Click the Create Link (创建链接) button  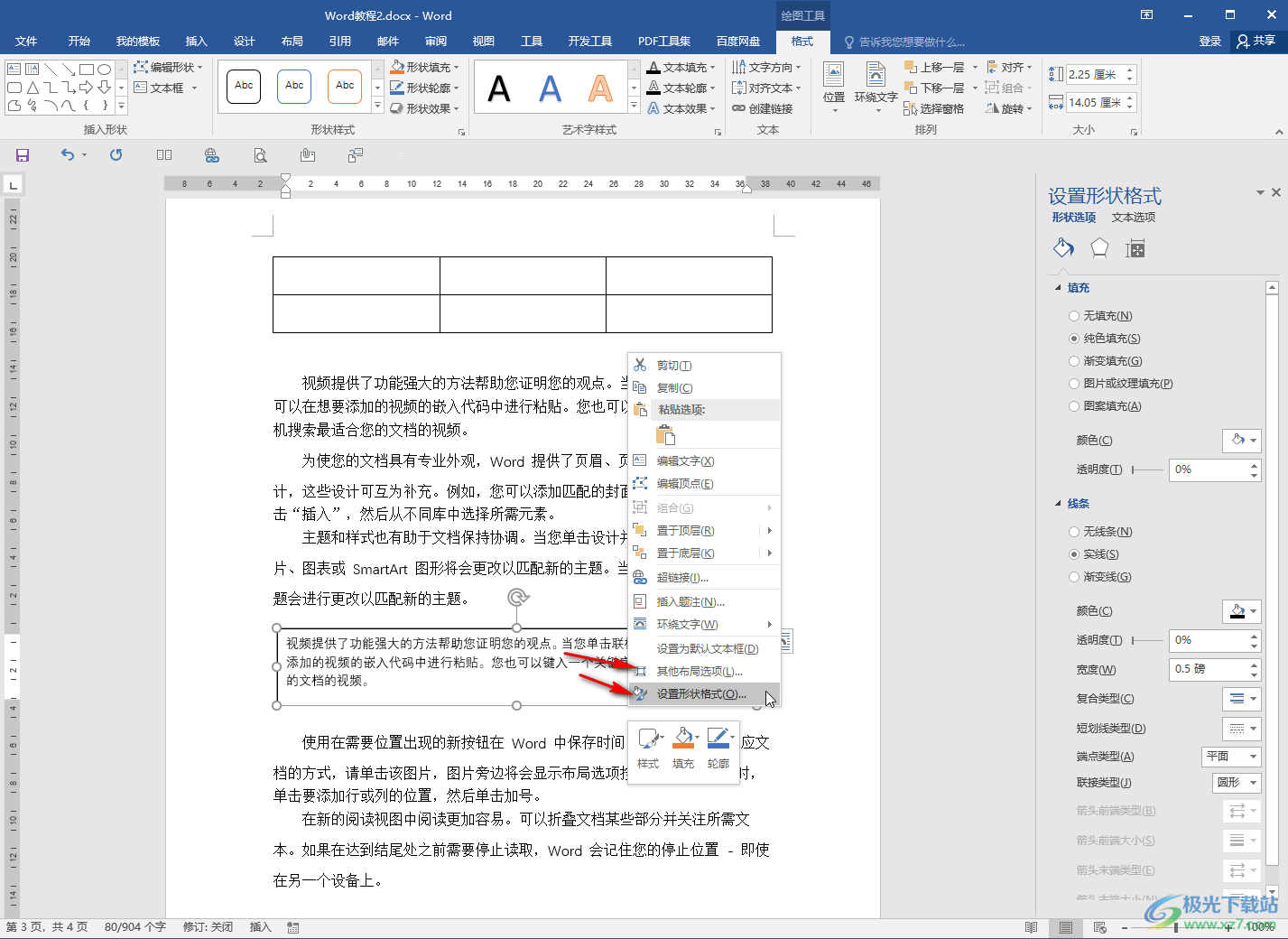[x=762, y=108]
